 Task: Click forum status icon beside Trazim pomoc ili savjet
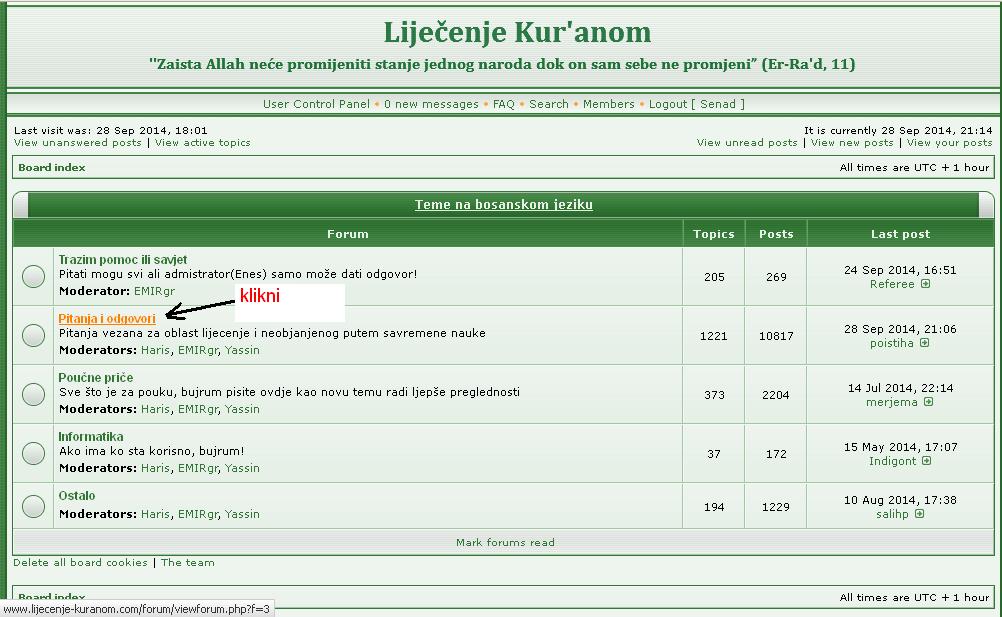pyautogui.click(x=33, y=276)
